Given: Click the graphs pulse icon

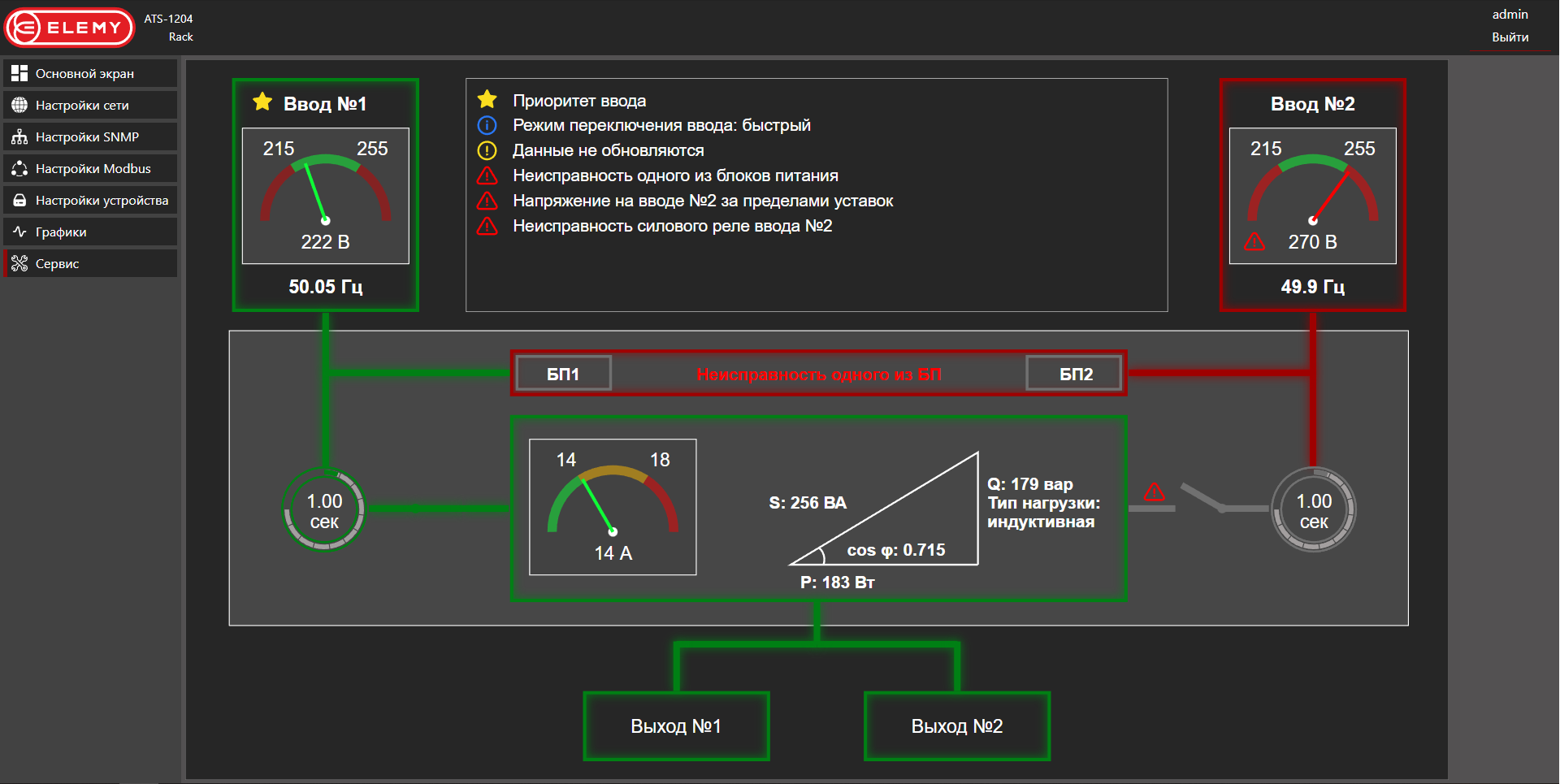Looking at the screenshot, I should 19,232.
